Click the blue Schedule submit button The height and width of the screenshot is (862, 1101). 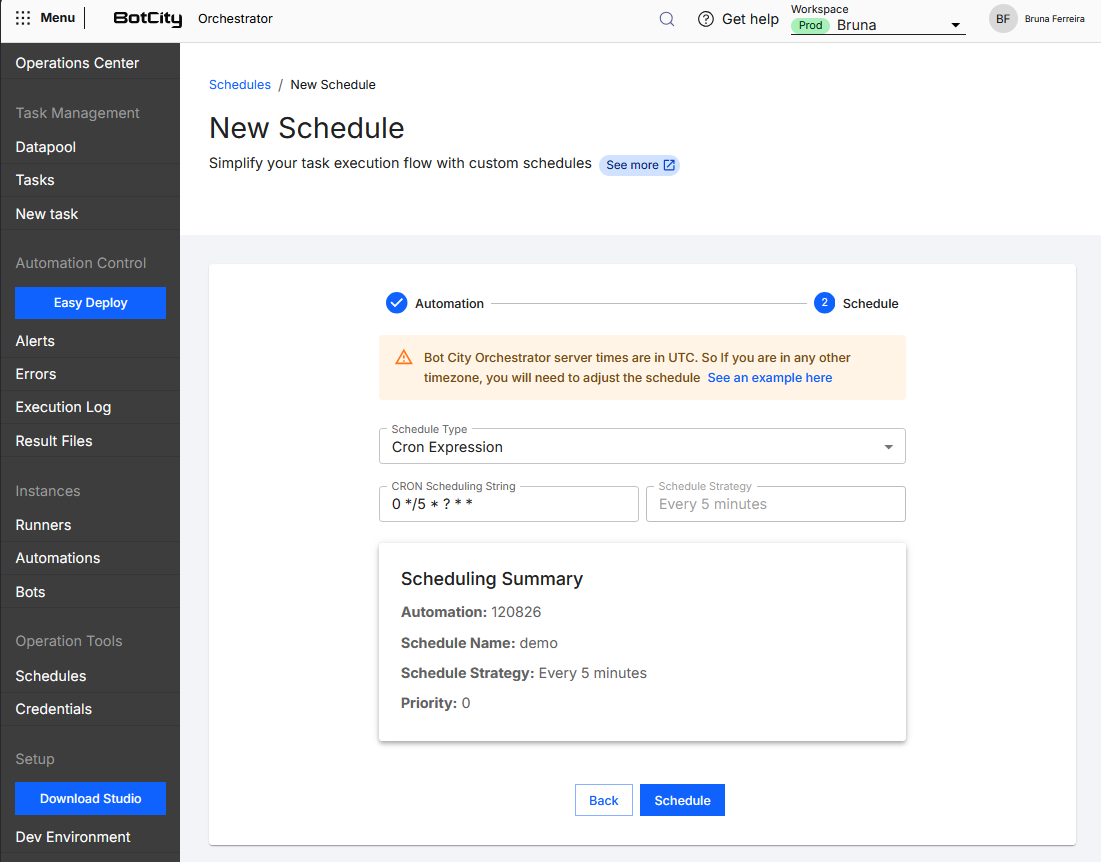(x=683, y=800)
